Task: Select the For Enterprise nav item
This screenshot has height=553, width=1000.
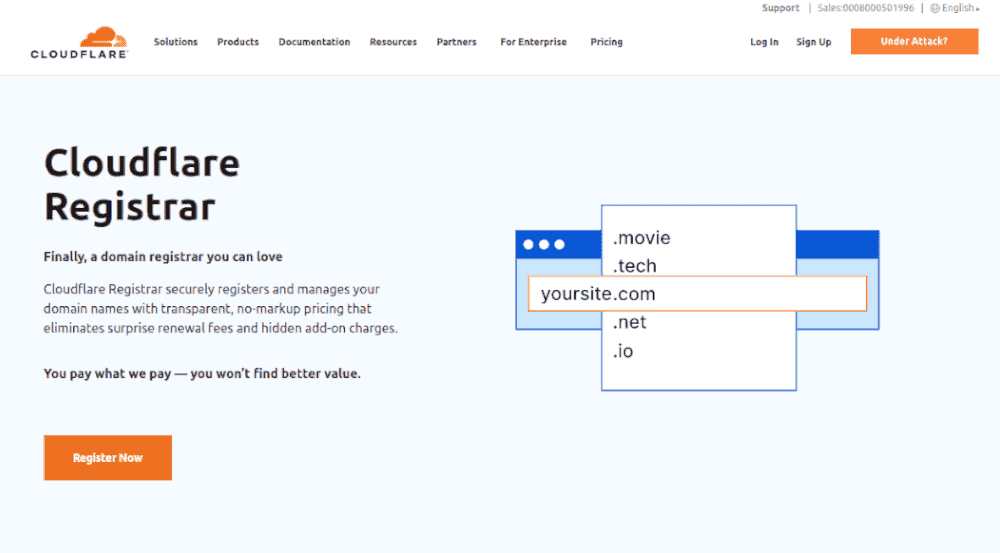Action: [533, 42]
